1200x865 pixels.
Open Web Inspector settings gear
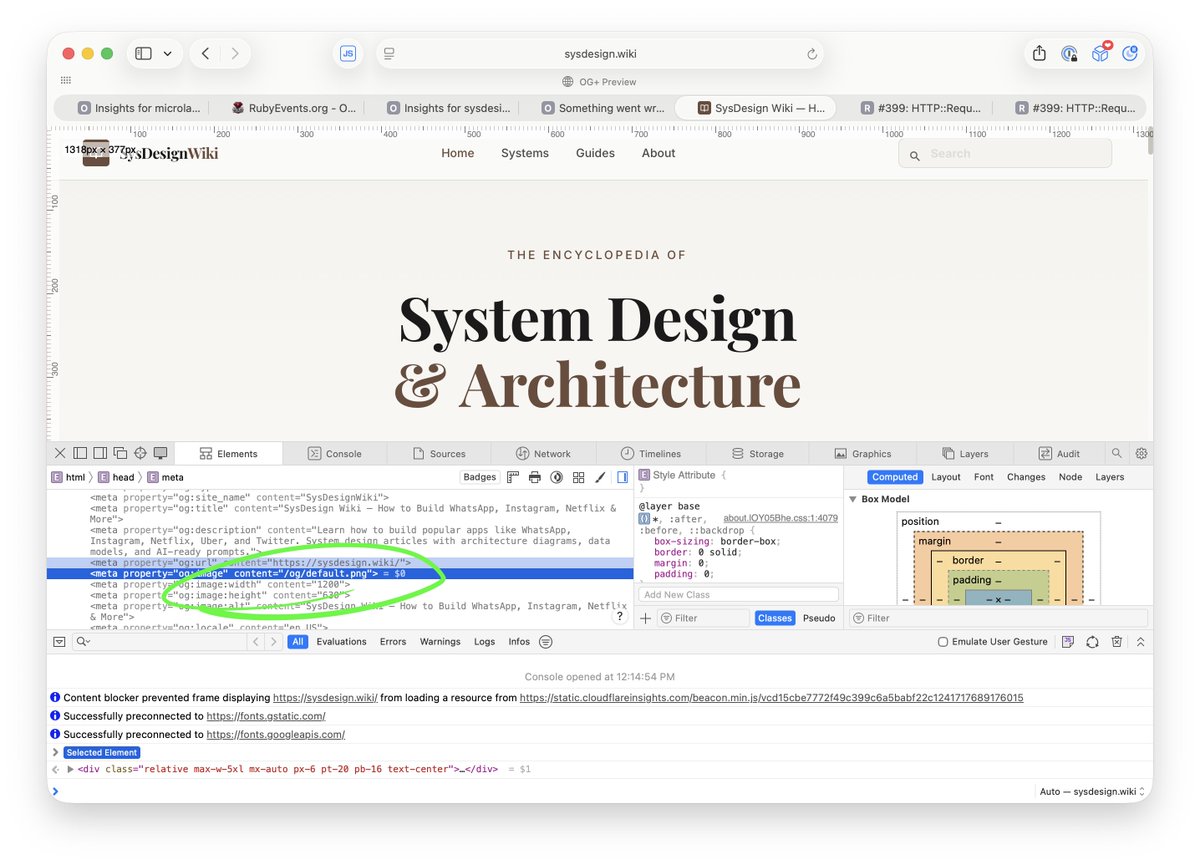(1141, 453)
